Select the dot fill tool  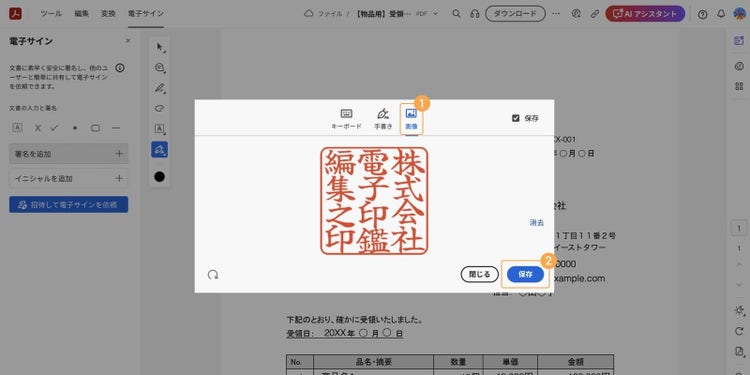pyautogui.click(x=75, y=128)
